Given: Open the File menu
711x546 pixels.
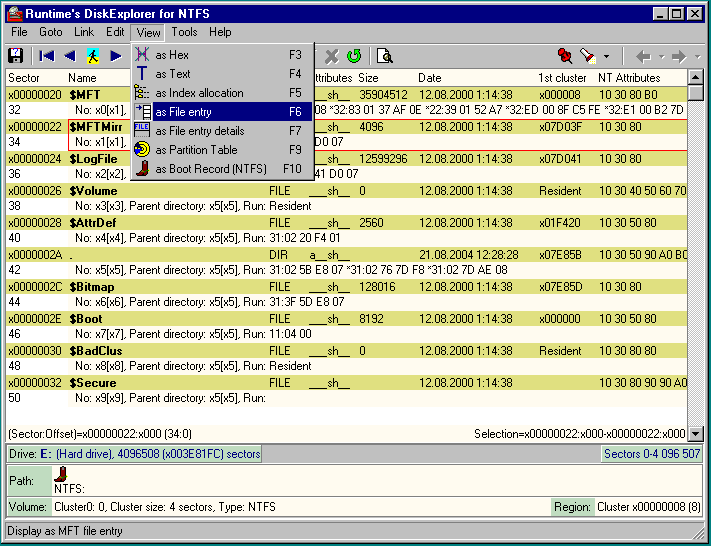Looking at the screenshot, I should [19, 32].
